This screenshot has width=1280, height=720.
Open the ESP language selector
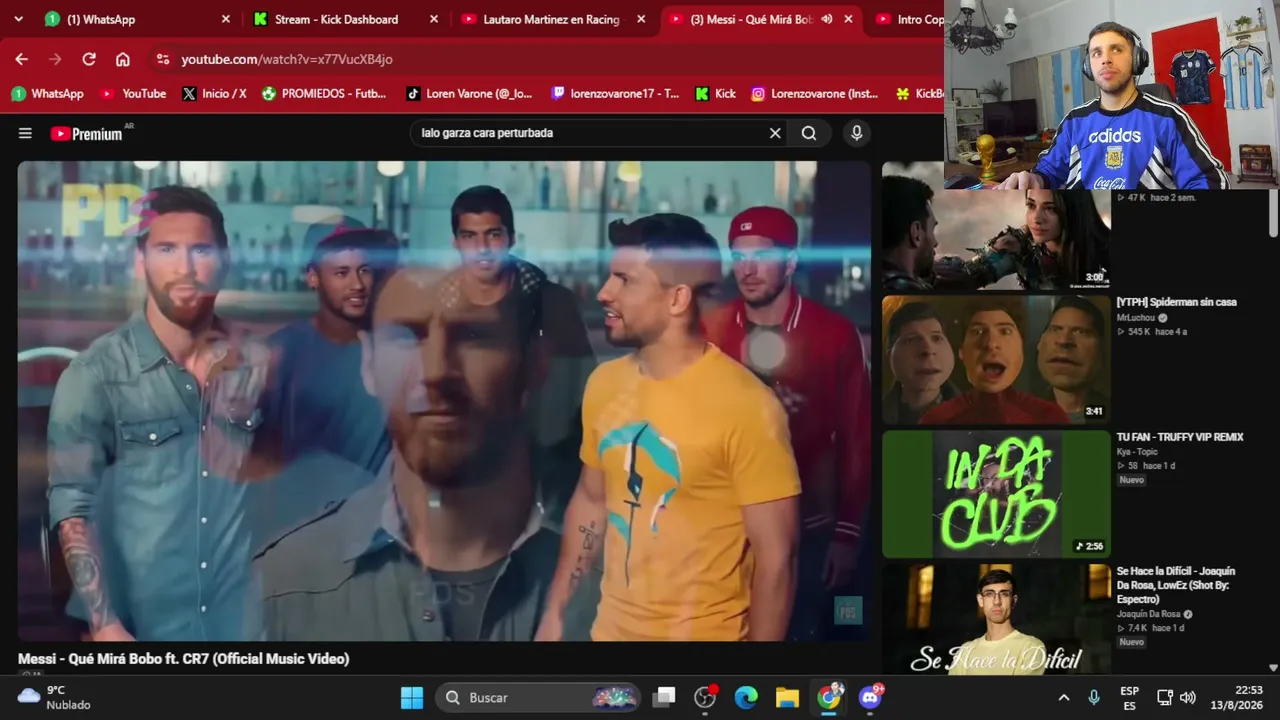tap(1129, 697)
